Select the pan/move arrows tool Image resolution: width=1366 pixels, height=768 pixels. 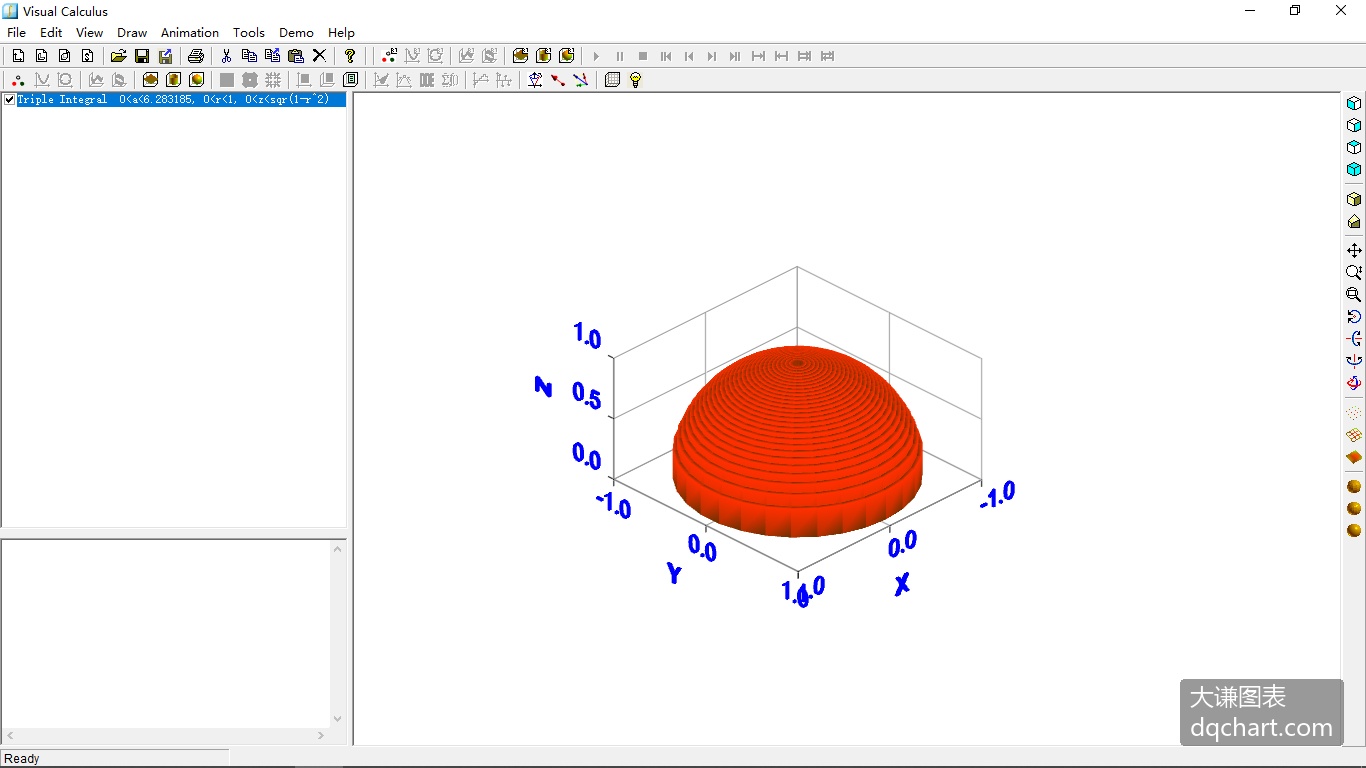(x=1354, y=250)
